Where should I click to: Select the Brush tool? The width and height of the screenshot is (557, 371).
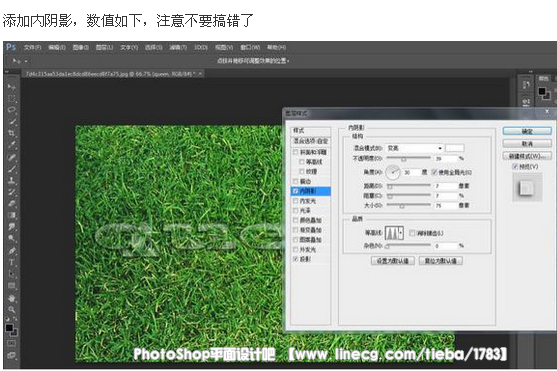tap(11, 168)
